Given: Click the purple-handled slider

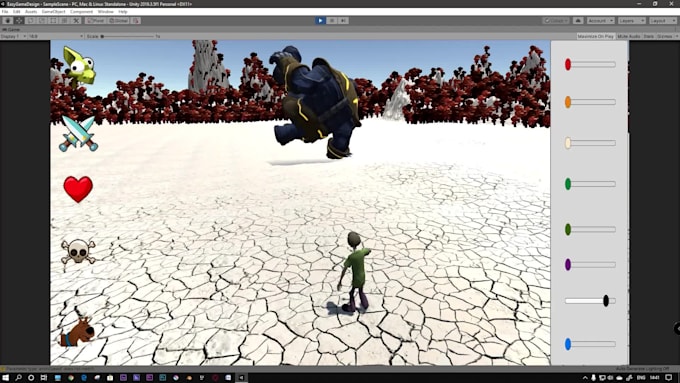Looking at the screenshot, I should tap(590, 265).
